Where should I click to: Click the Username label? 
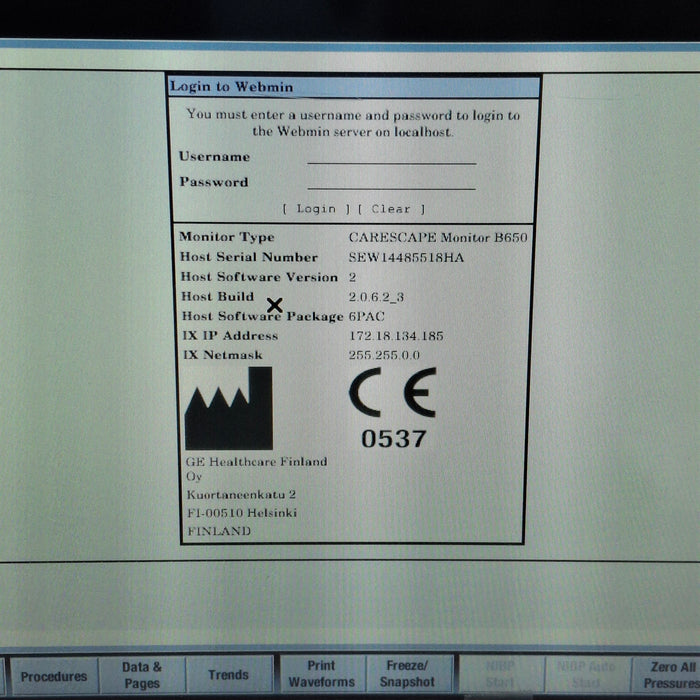pos(214,157)
